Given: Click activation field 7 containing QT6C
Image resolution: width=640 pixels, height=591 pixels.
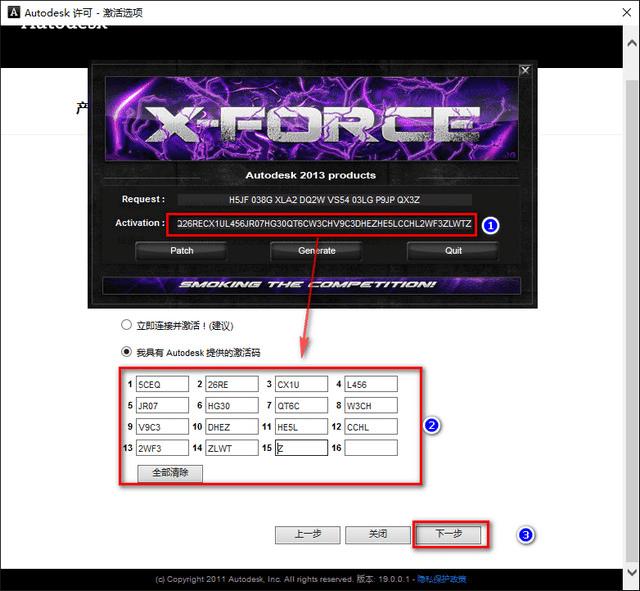Looking at the screenshot, I should pos(301,405).
